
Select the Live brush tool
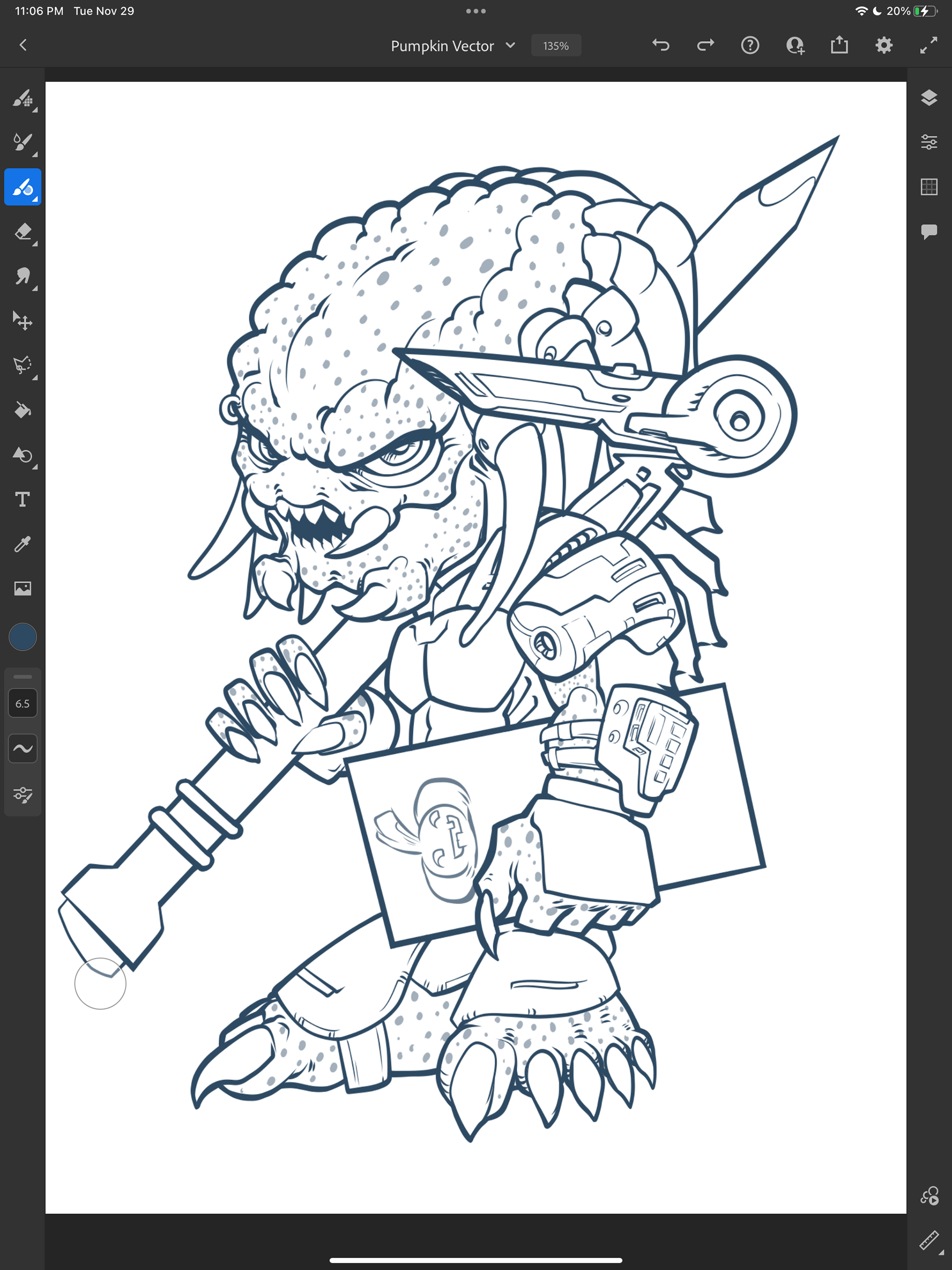tap(23, 142)
